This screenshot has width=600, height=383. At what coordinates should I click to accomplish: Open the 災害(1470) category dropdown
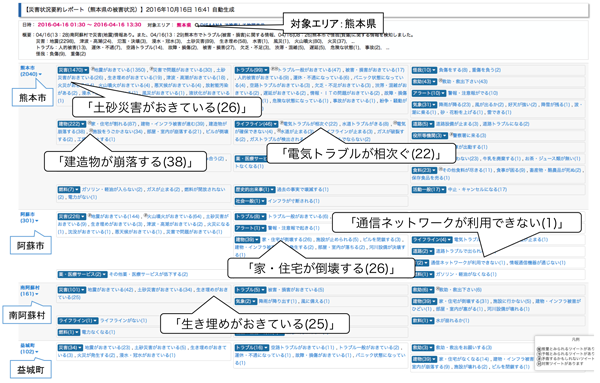pos(73,70)
